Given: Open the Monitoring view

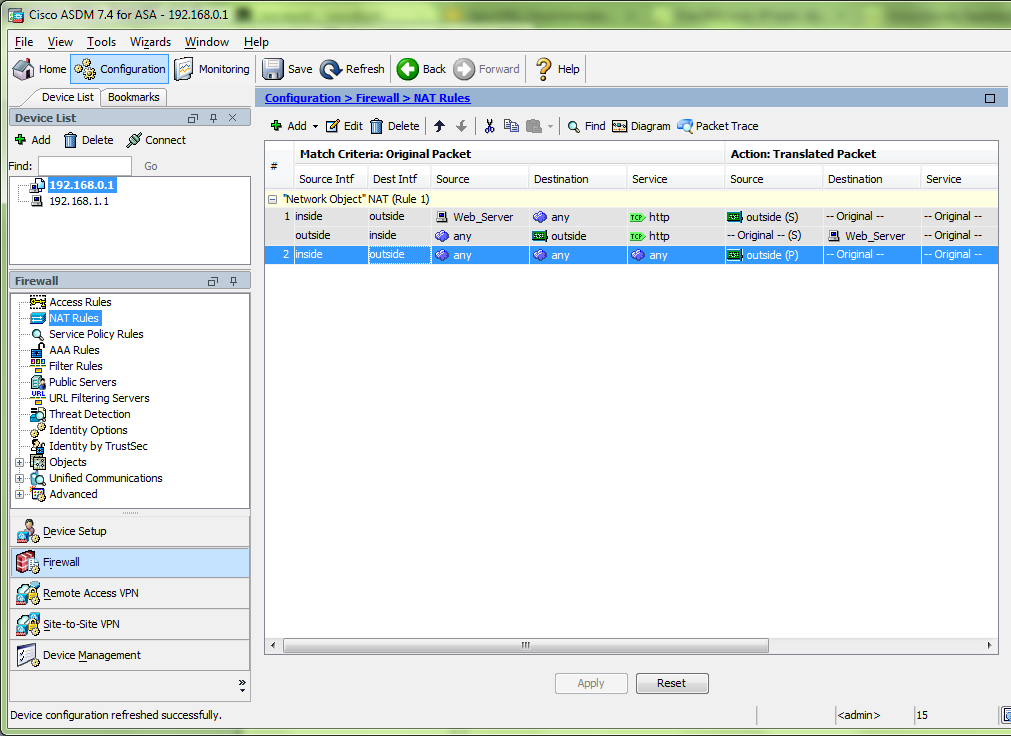Looking at the screenshot, I should coord(212,69).
